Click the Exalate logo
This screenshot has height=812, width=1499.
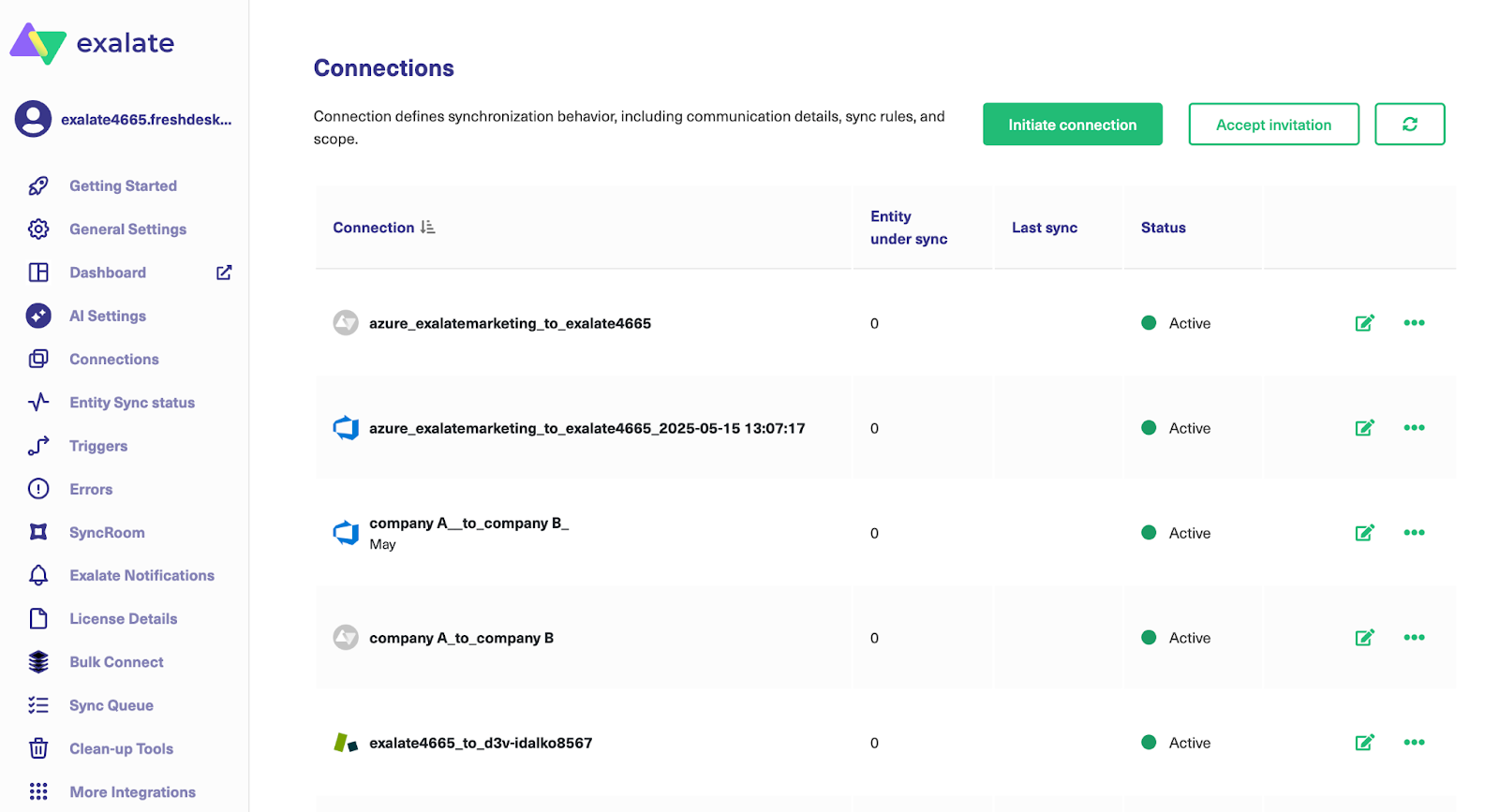click(92, 43)
